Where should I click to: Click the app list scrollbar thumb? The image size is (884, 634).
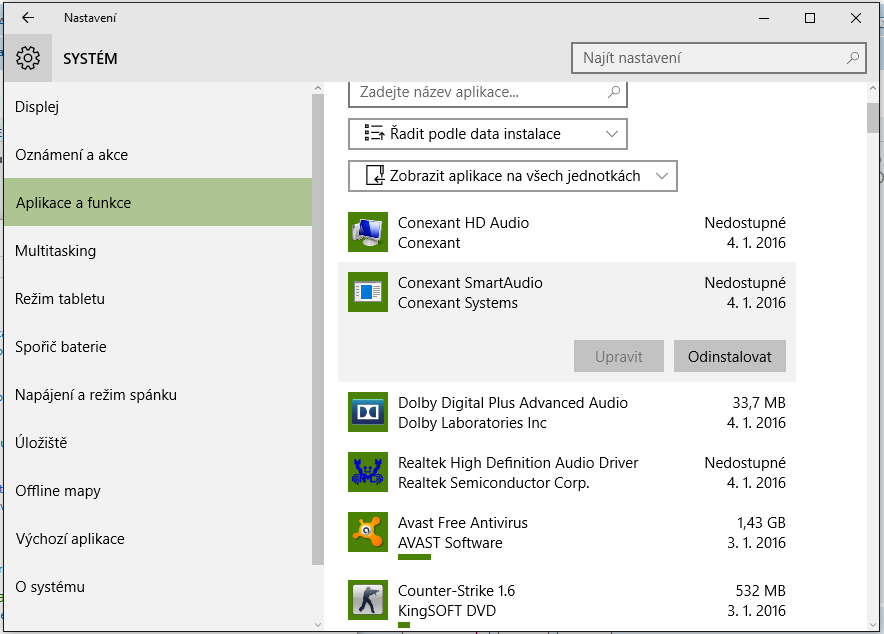pos(873,117)
